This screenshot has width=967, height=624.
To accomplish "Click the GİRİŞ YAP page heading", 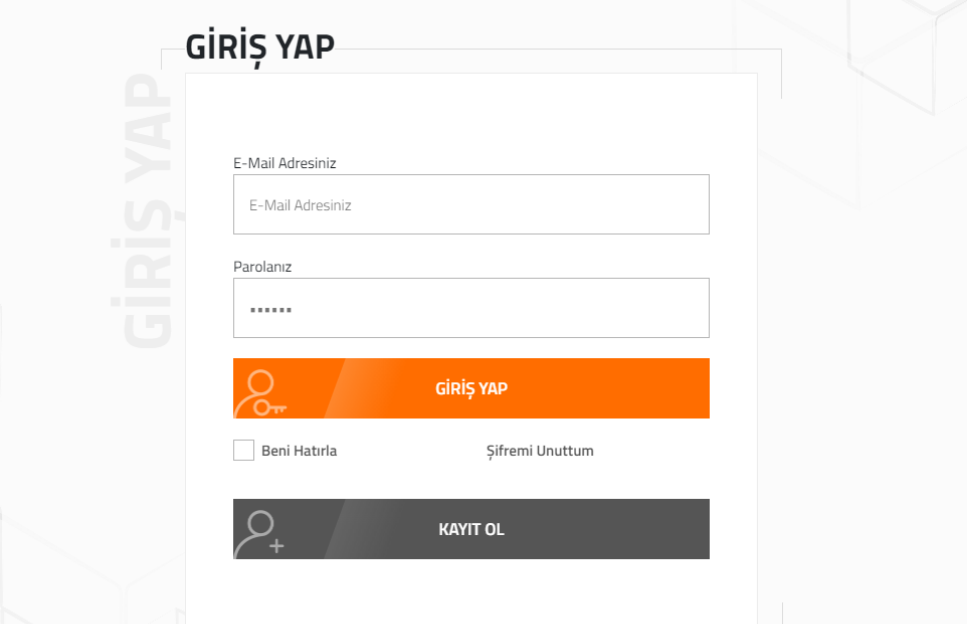I will (x=260, y=47).
